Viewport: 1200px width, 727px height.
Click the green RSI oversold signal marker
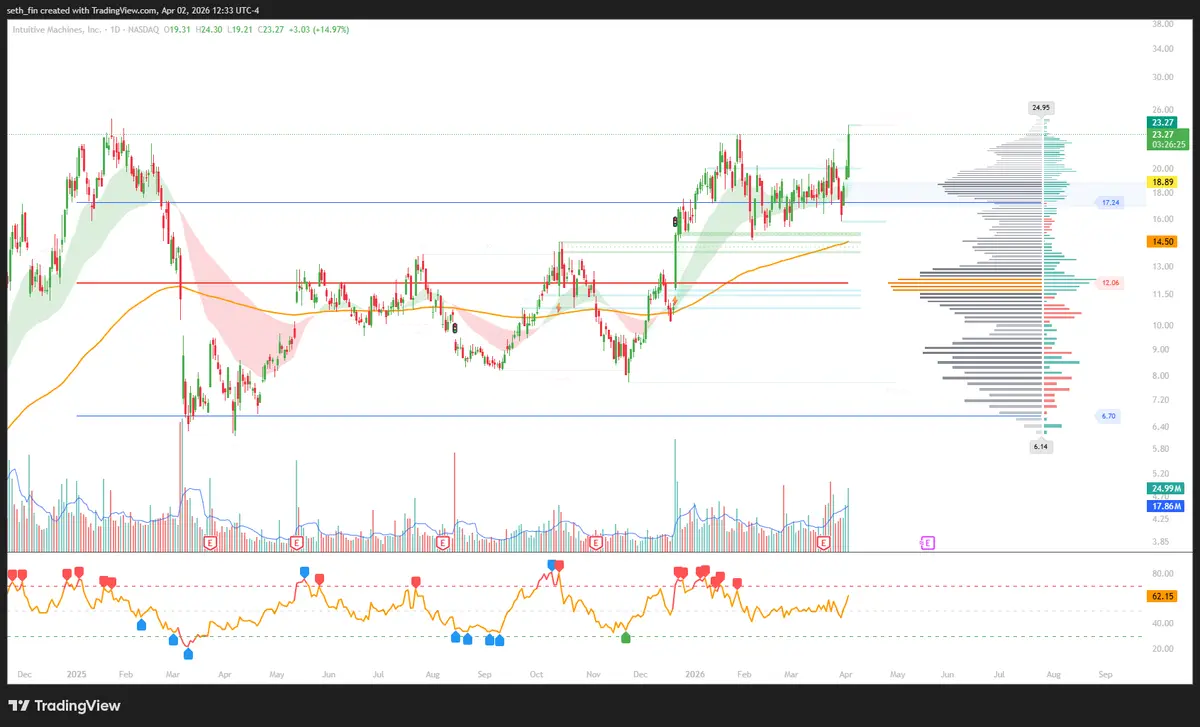pos(626,637)
